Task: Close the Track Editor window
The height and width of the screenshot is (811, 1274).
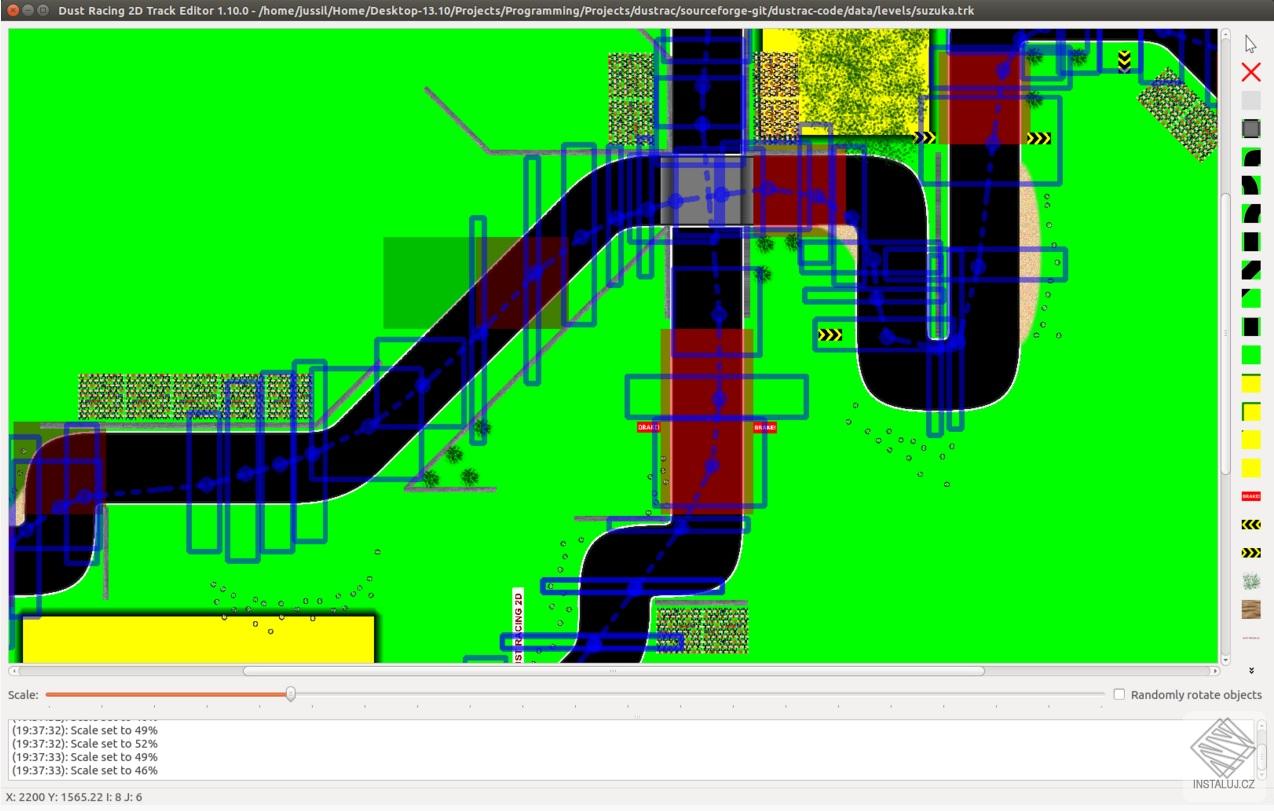Action: [x=13, y=10]
